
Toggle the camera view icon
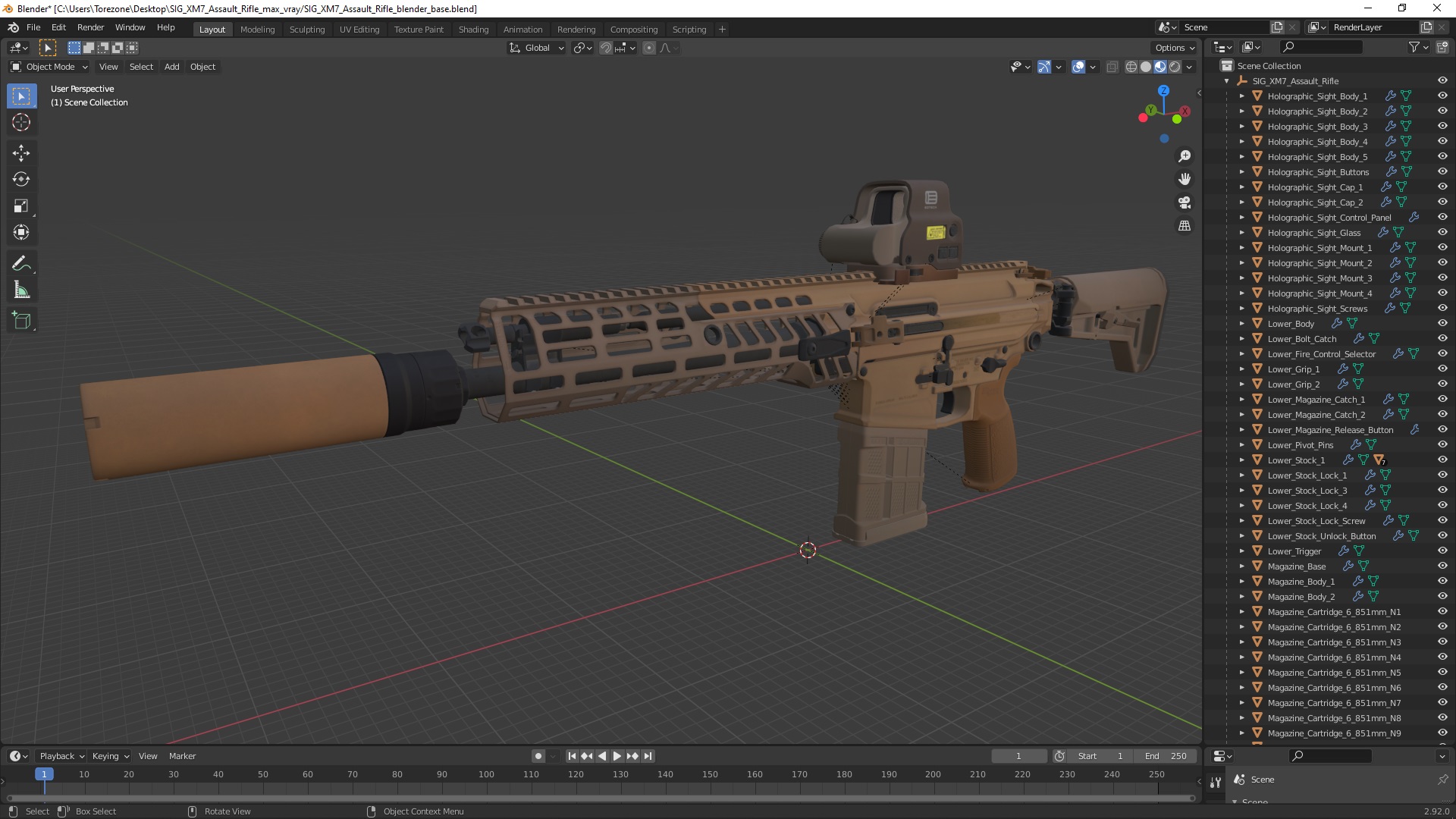pyautogui.click(x=1185, y=202)
